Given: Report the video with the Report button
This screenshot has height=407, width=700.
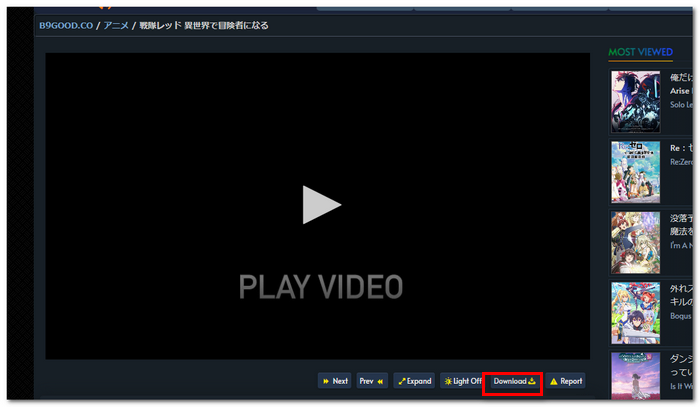Looking at the screenshot, I should coord(566,381).
